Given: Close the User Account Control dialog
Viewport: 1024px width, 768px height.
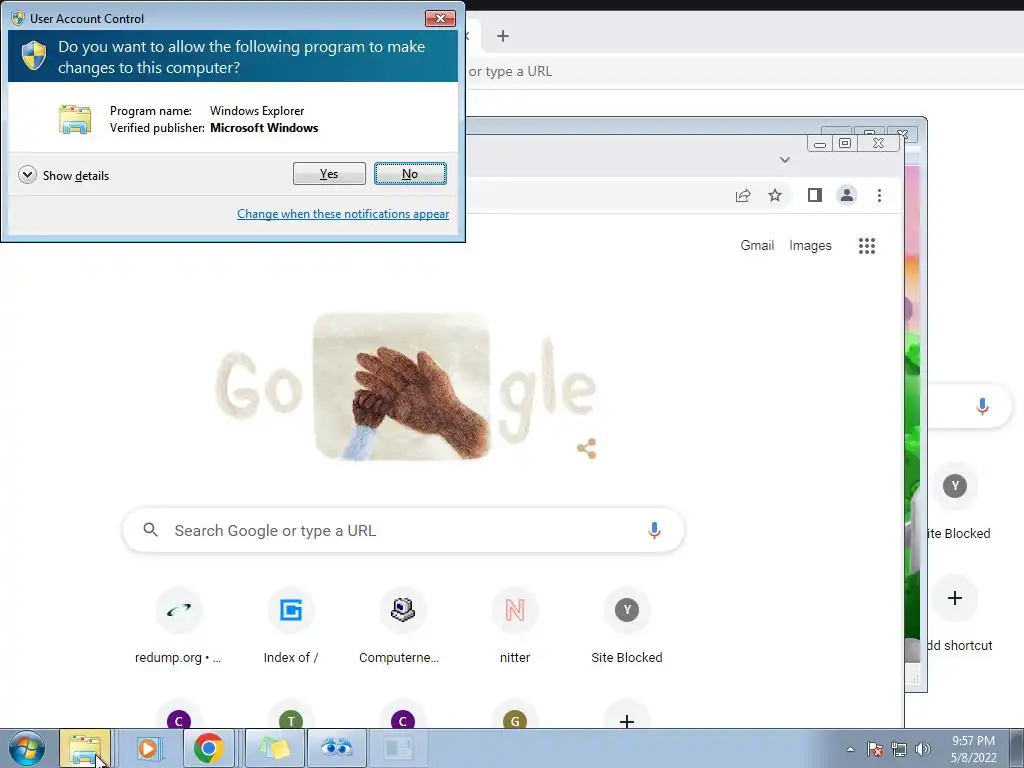Looking at the screenshot, I should click(x=440, y=18).
